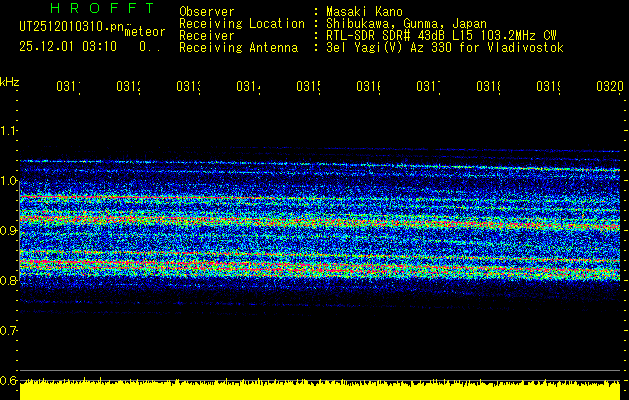Click the location Shibukawa, Gunma, Japan
Image resolution: width=629 pixels, height=400 pixels.
click(406, 24)
